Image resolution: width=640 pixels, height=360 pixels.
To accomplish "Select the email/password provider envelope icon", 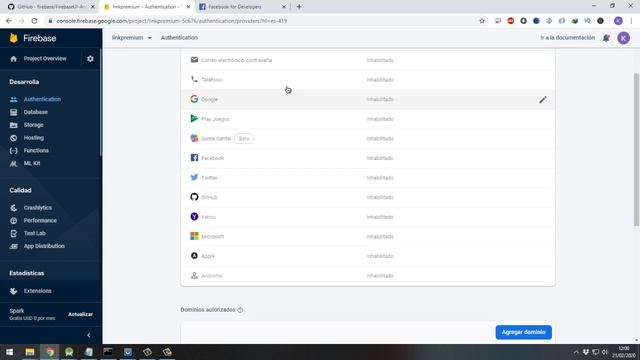I will (194, 60).
